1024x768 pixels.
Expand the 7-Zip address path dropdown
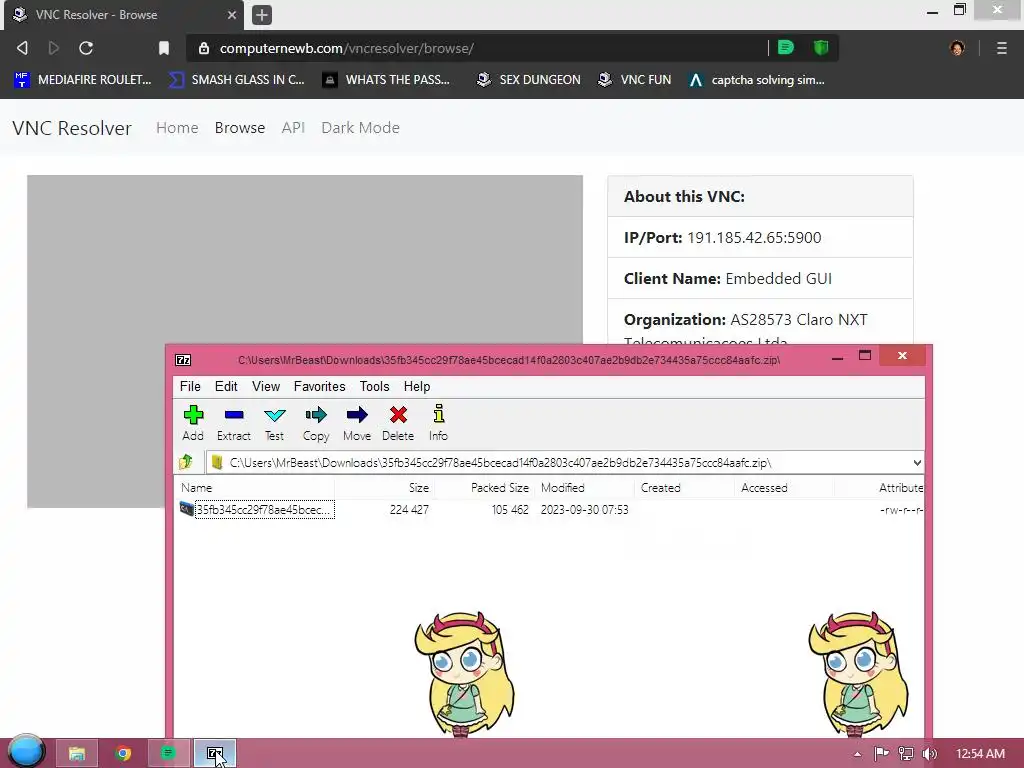917,462
